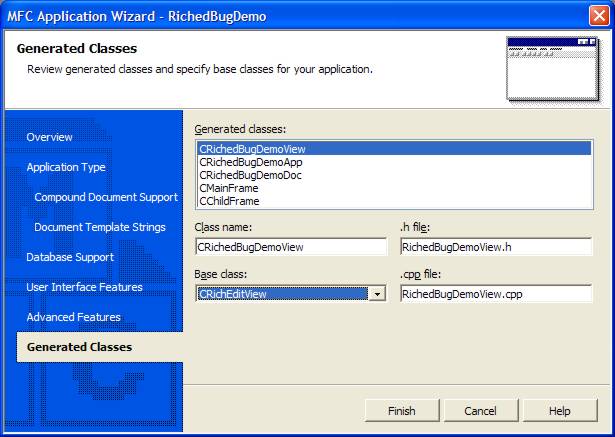Go to User Interface Features page
The image size is (615, 437).
[x=84, y=287]
